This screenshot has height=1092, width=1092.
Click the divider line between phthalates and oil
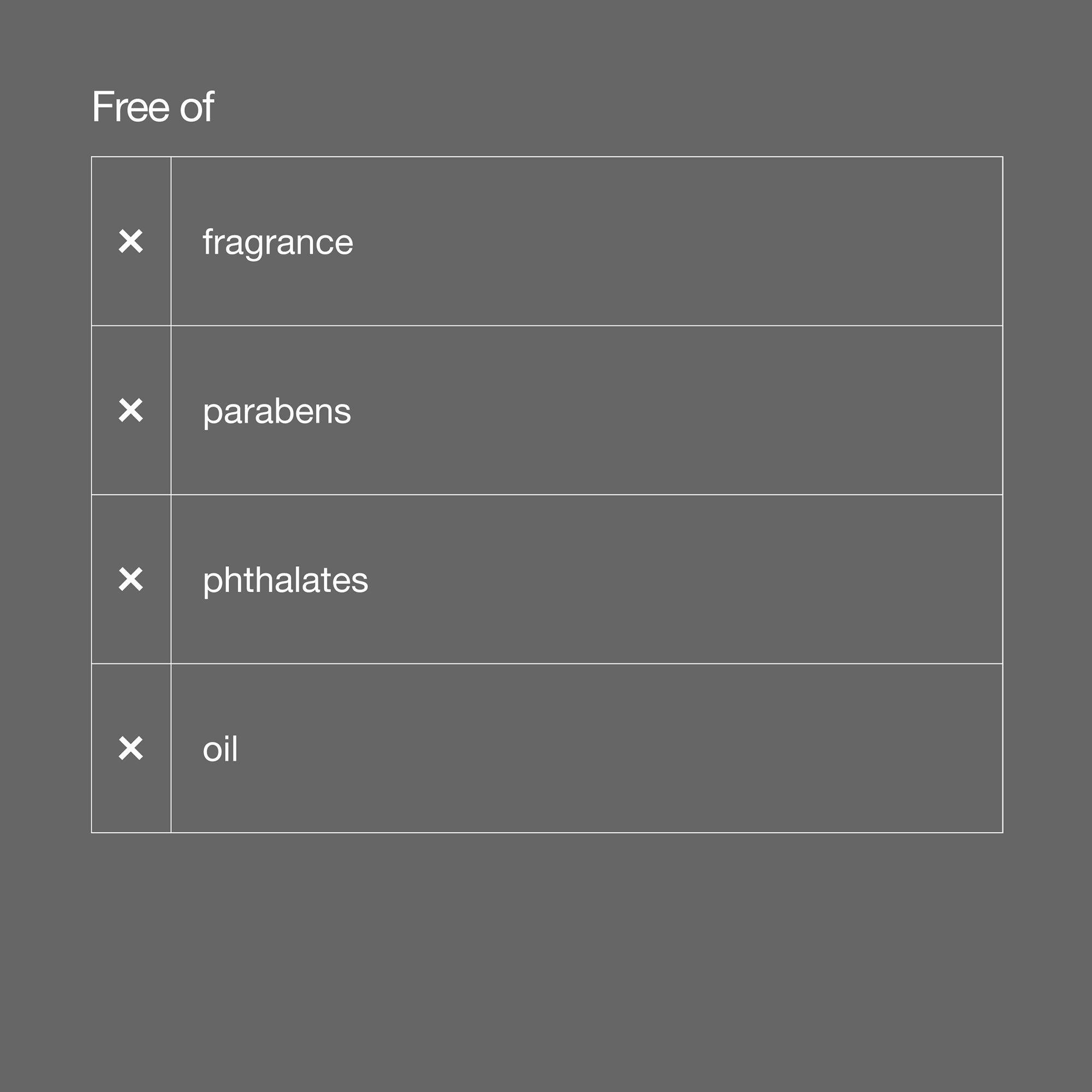(565, 663)
